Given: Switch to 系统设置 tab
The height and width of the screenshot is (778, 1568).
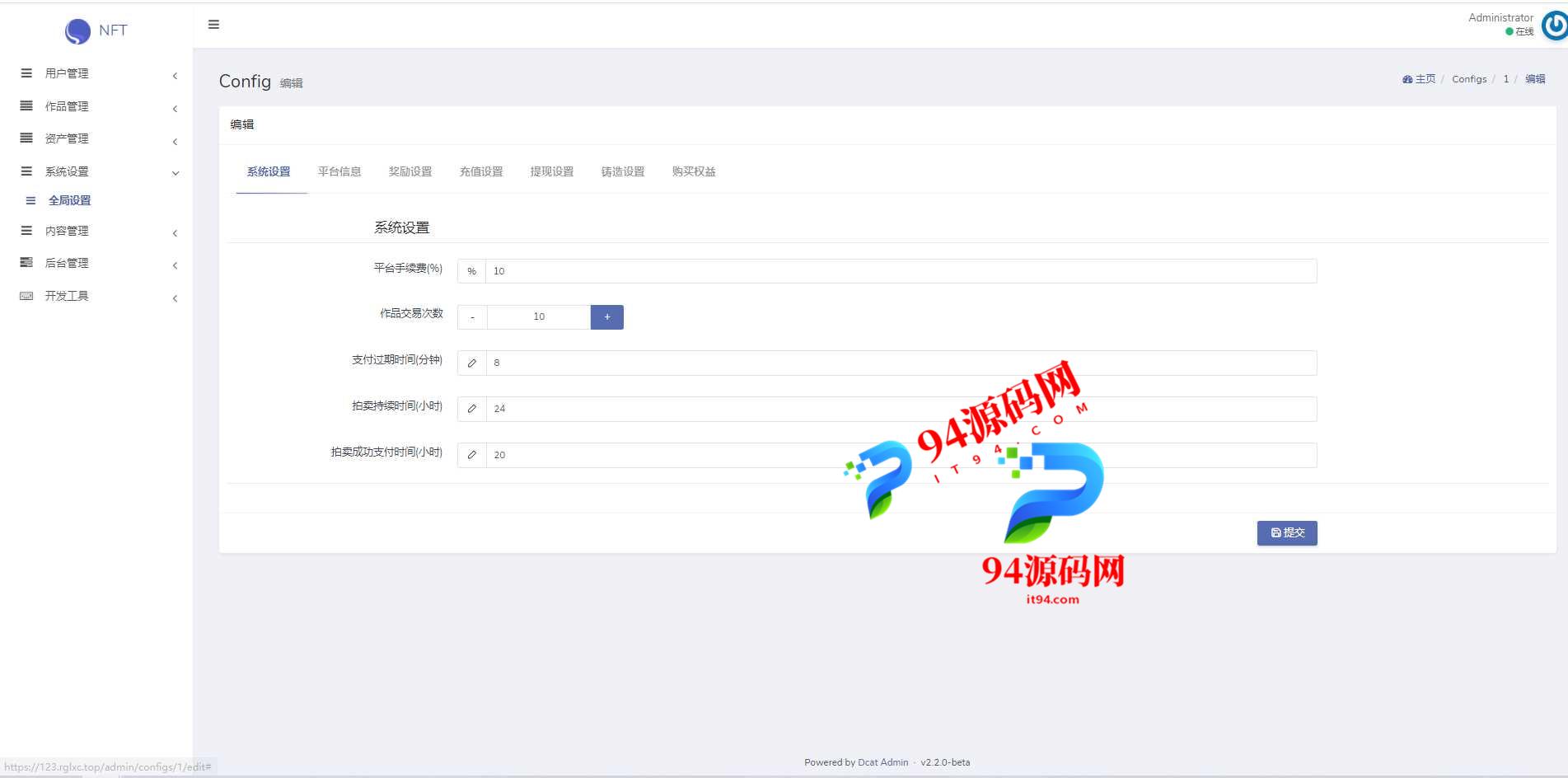Looking at the screenshot, I should click(x=269, y=171).
